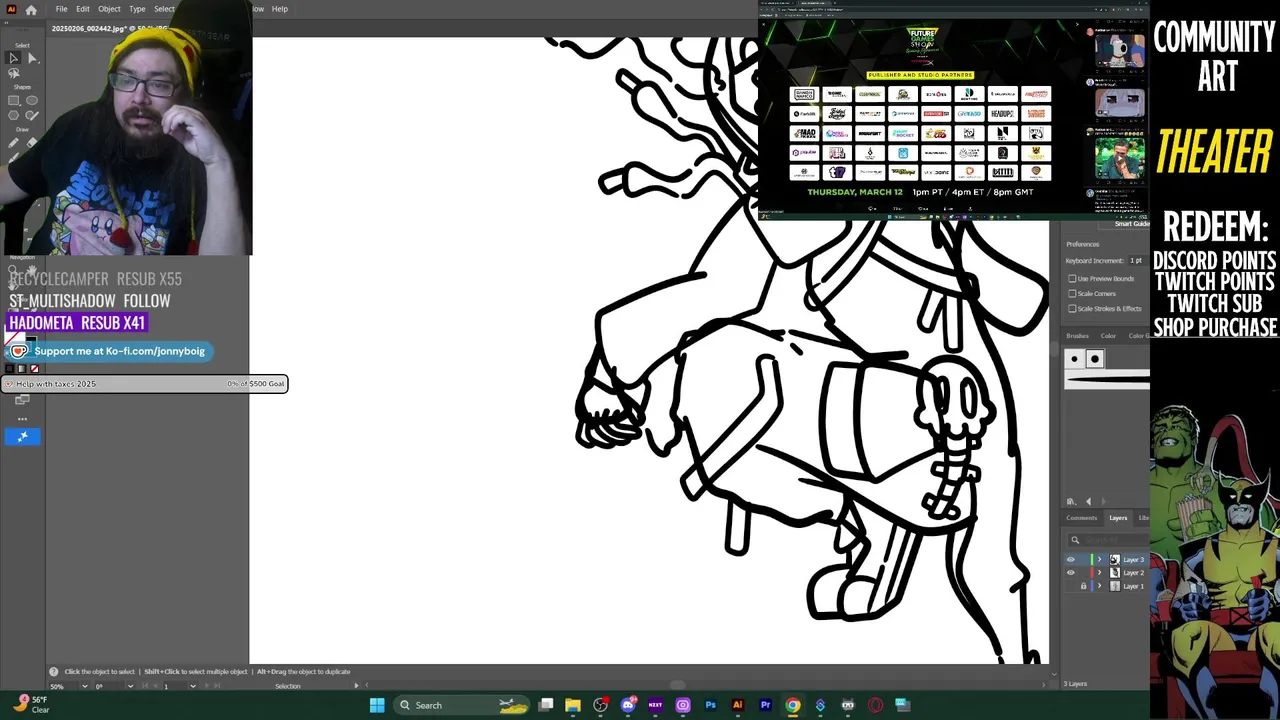Screen dimensions: 1280x720
Task: Select the Direct Selection tool
Action: 32,58
